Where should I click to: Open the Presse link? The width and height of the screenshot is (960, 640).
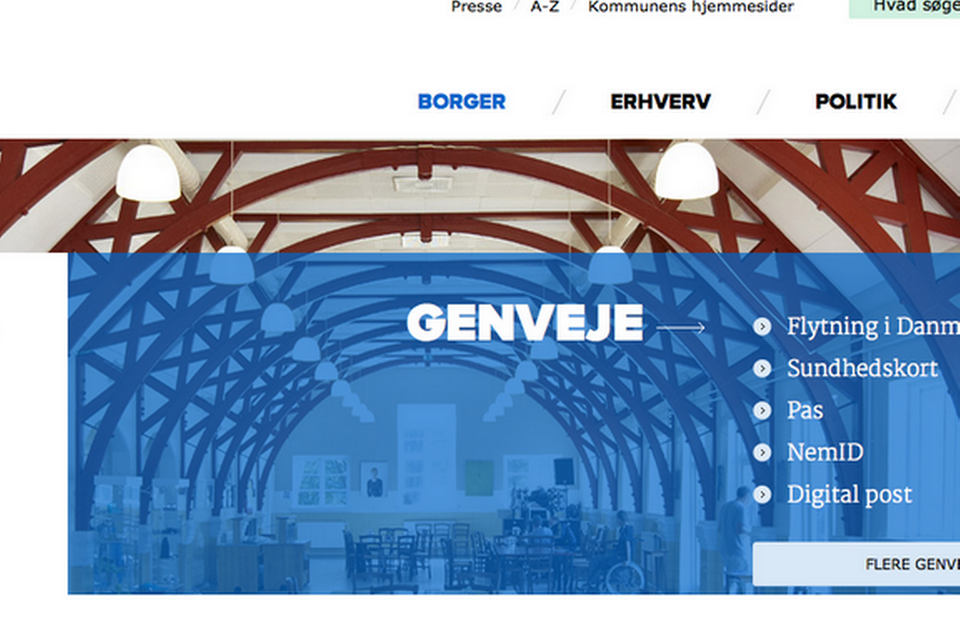point(476,7)
